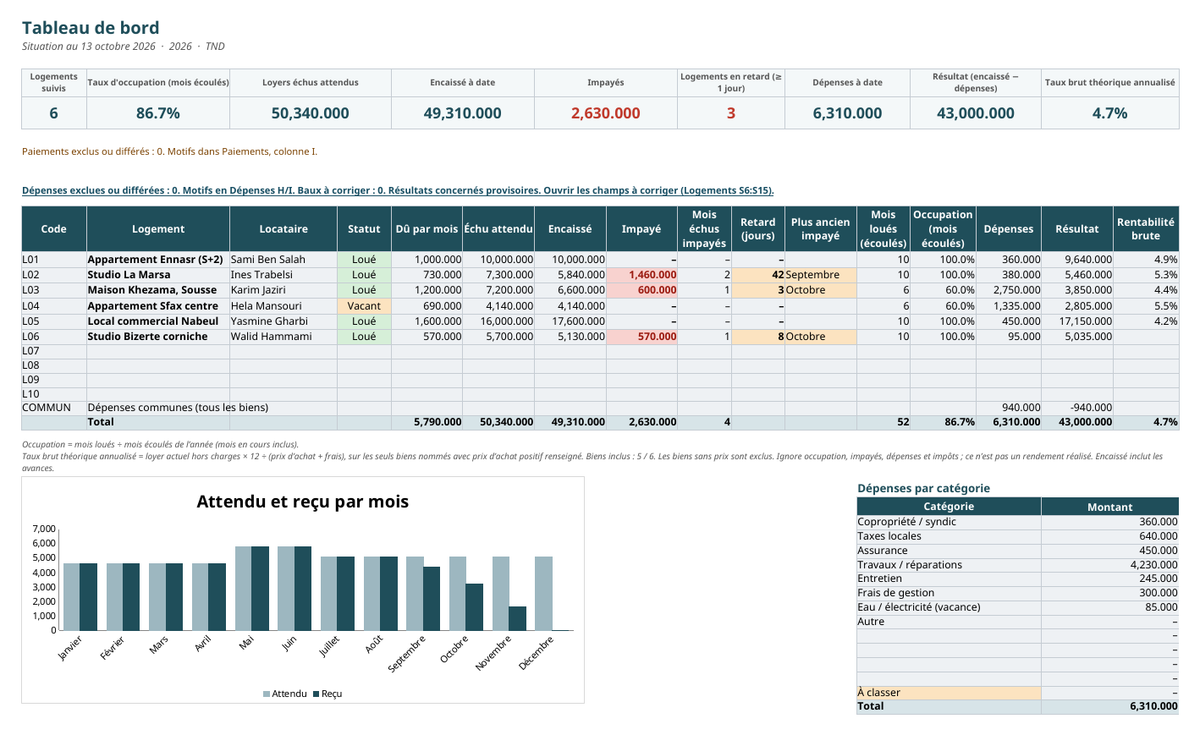This screenshot has width=1200, height=735.
Task: Select the impayé cell 570.000 for L06
Action: coord(642,336)
